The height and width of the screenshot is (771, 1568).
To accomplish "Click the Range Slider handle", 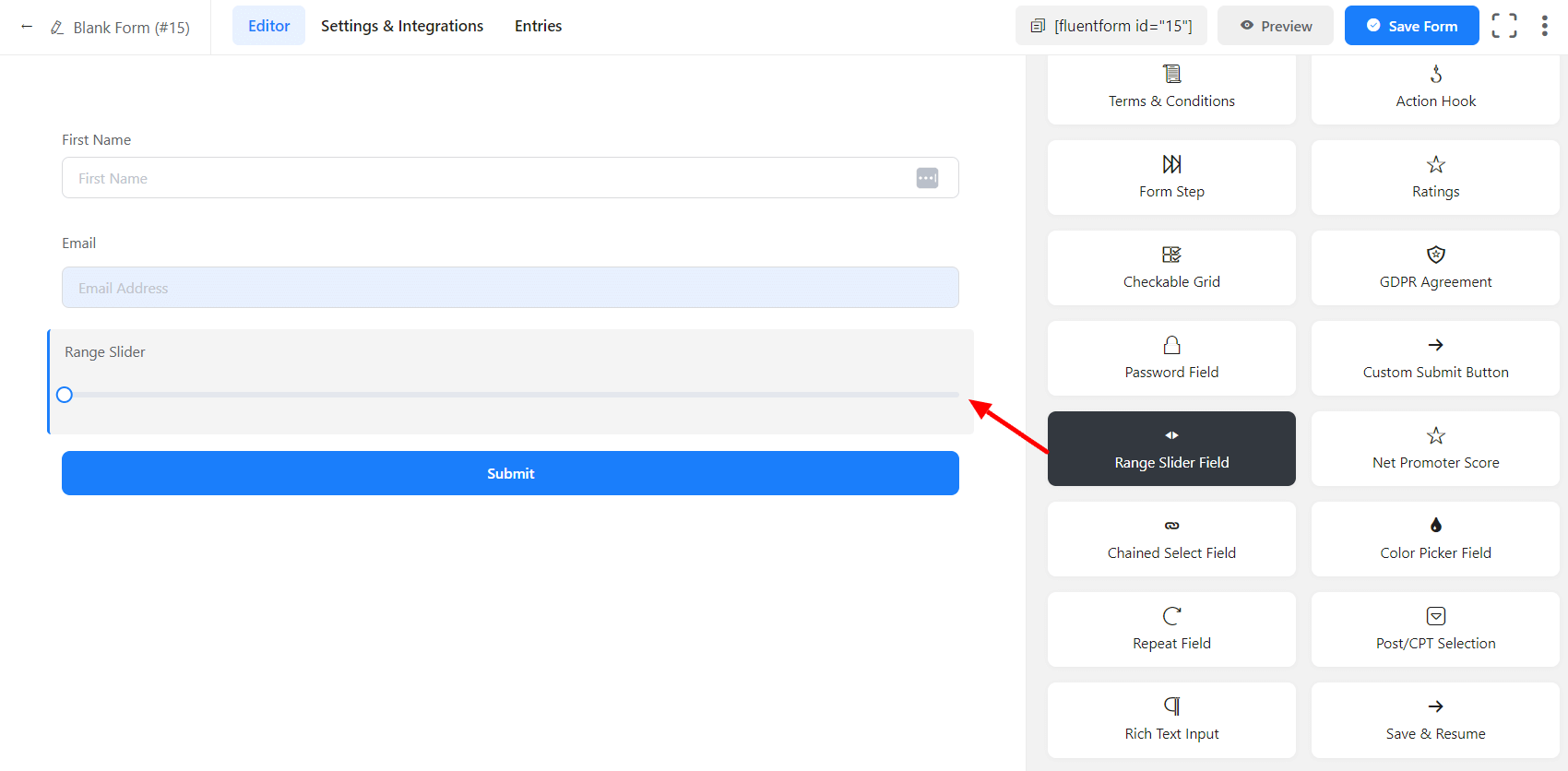I will [x=65, y=395].
